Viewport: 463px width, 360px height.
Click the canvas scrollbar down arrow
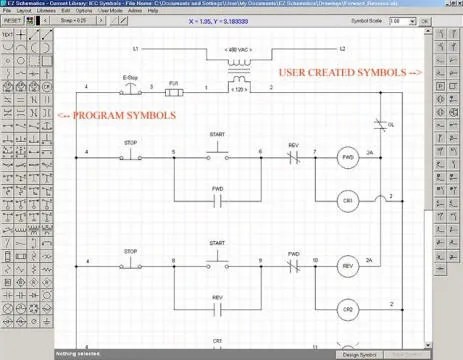point(428,346)
